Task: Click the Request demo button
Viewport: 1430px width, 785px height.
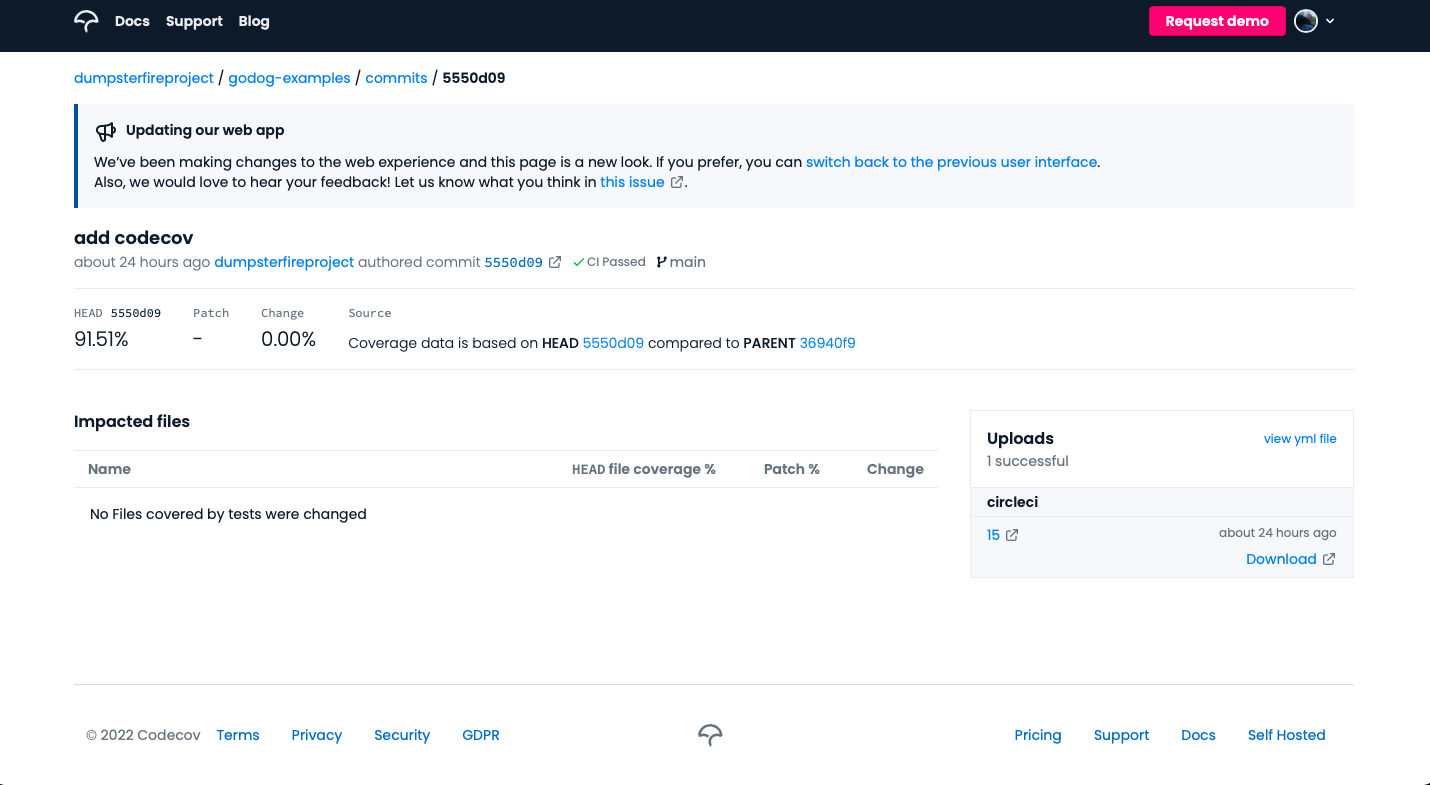Action: [1217, 21]
